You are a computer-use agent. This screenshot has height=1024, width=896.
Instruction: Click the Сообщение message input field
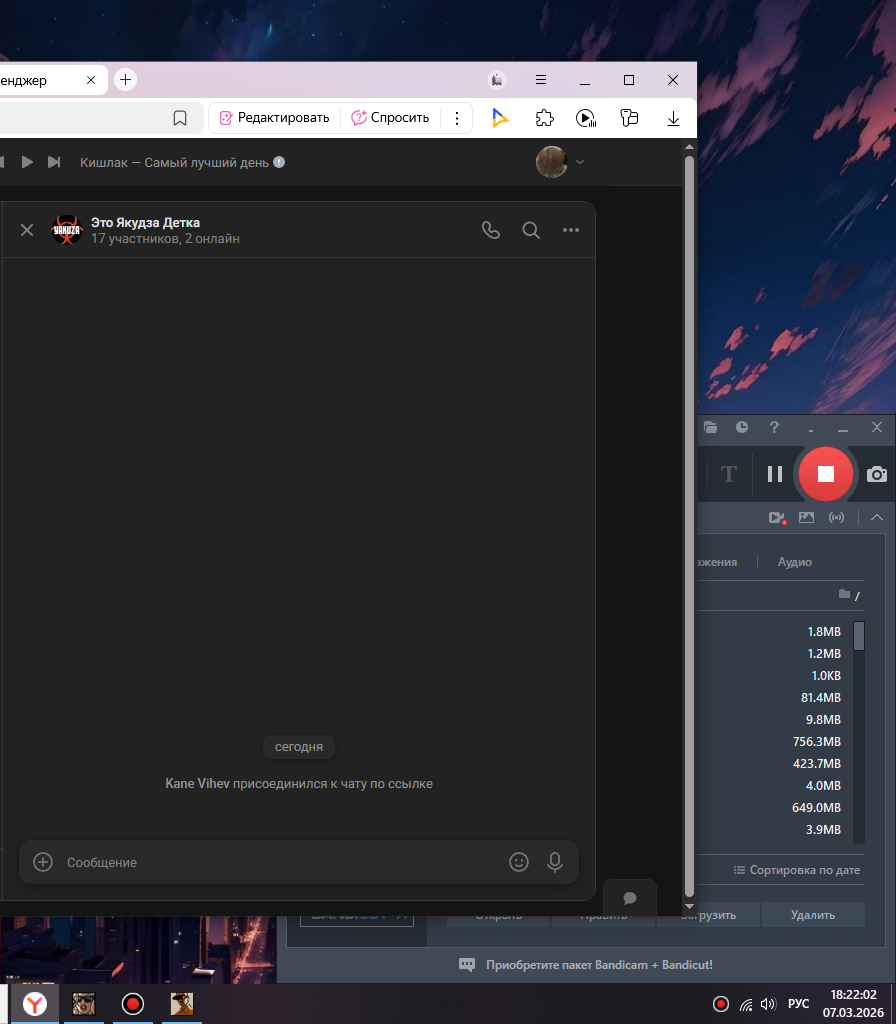coord(280,862)
